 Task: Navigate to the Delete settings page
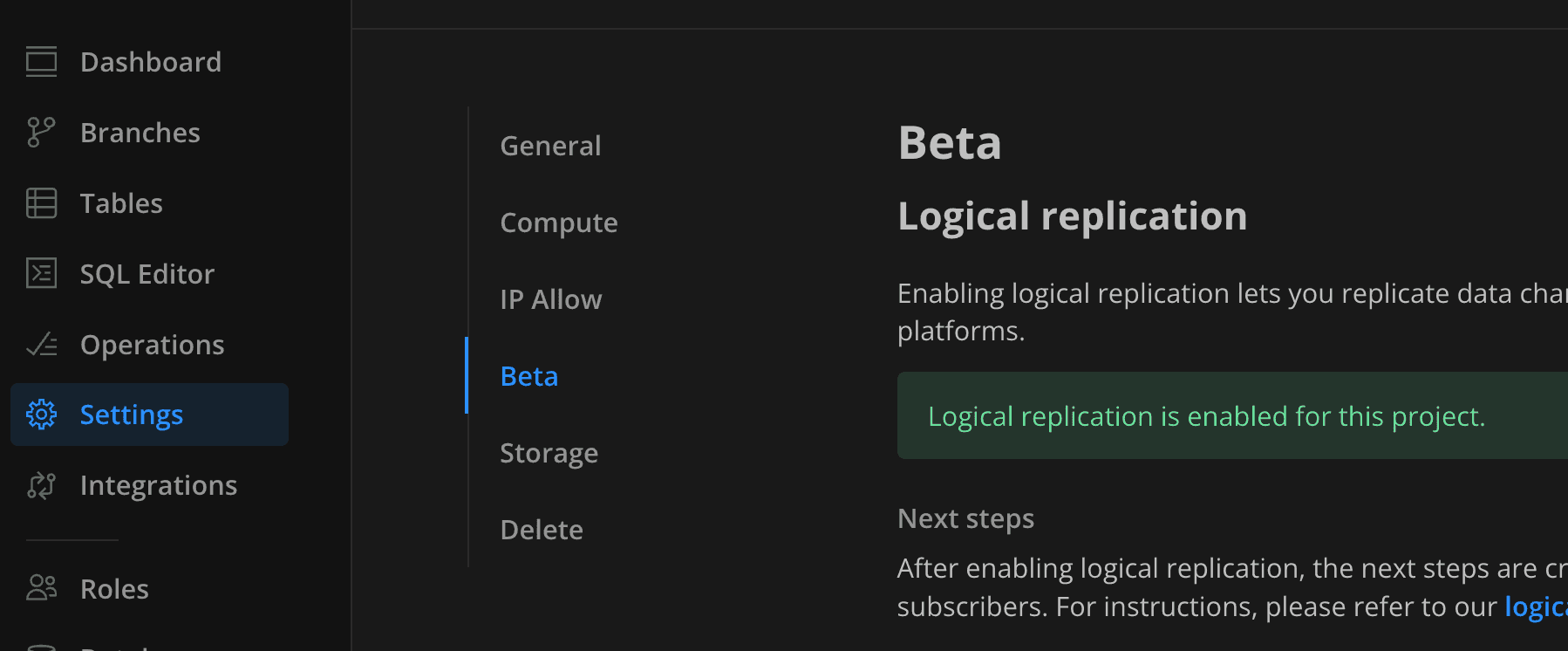541,530
